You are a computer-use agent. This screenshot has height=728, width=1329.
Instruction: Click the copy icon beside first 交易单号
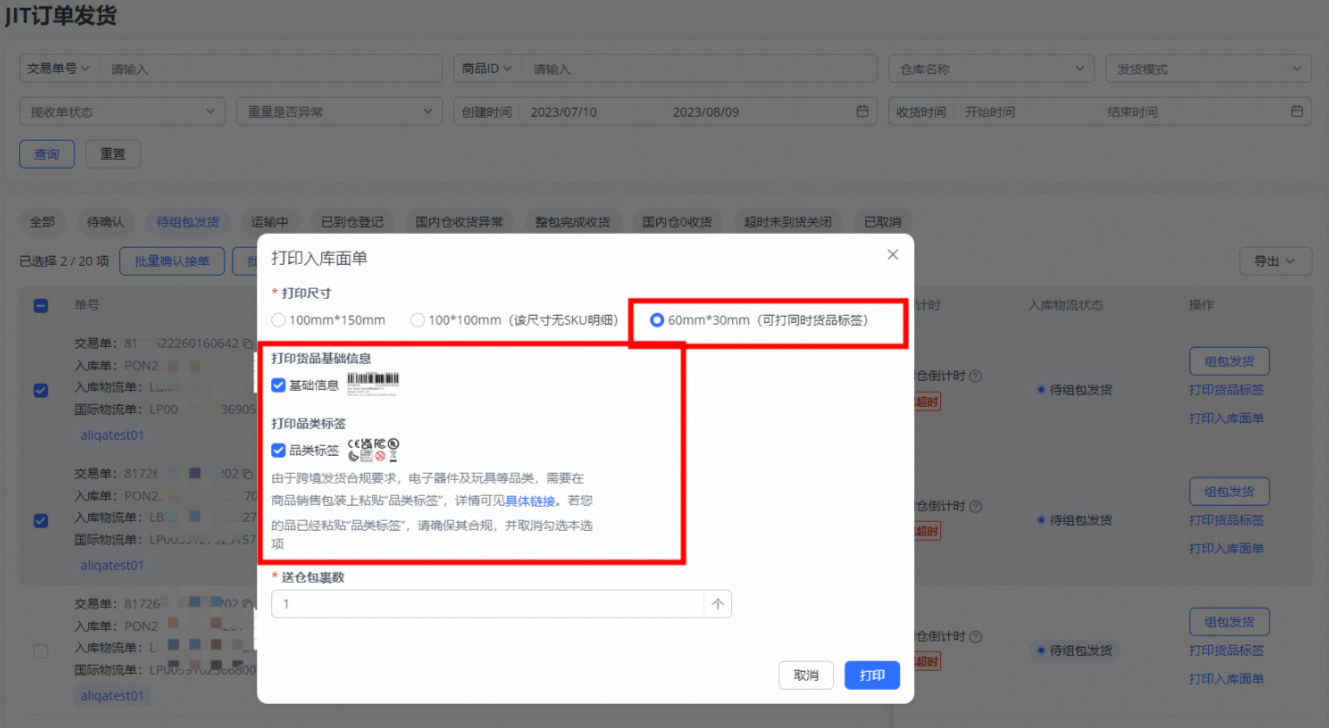coord(247,343)
